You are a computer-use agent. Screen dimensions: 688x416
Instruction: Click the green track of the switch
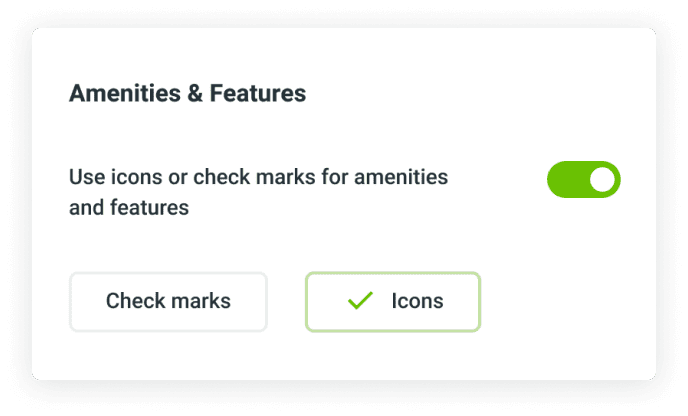566,180
